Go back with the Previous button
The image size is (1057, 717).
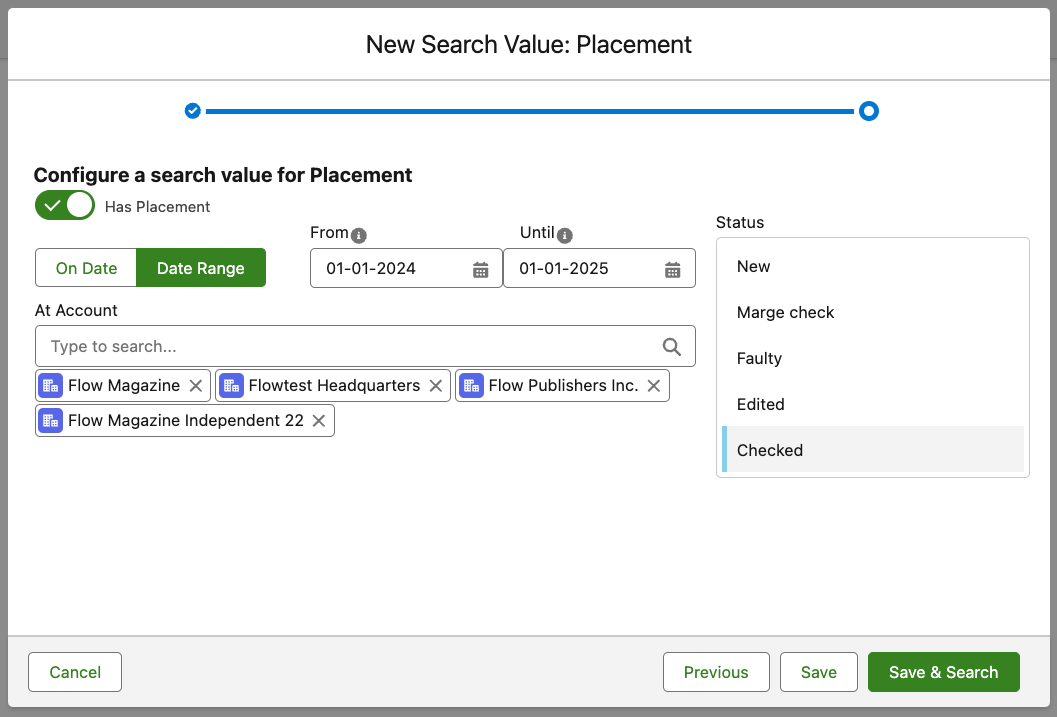716,672
